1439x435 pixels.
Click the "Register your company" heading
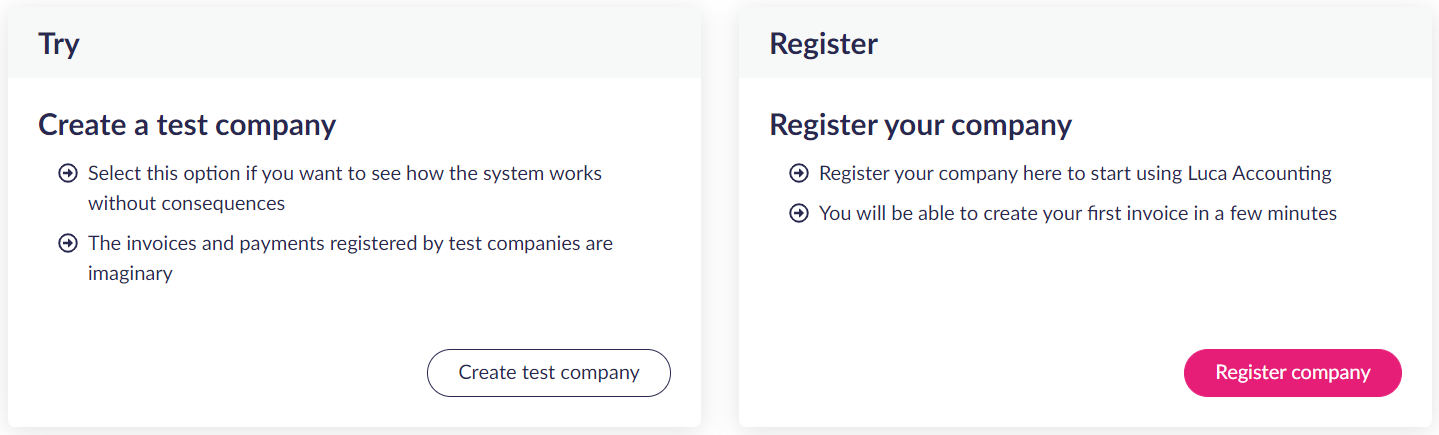[x=920, y=125]
